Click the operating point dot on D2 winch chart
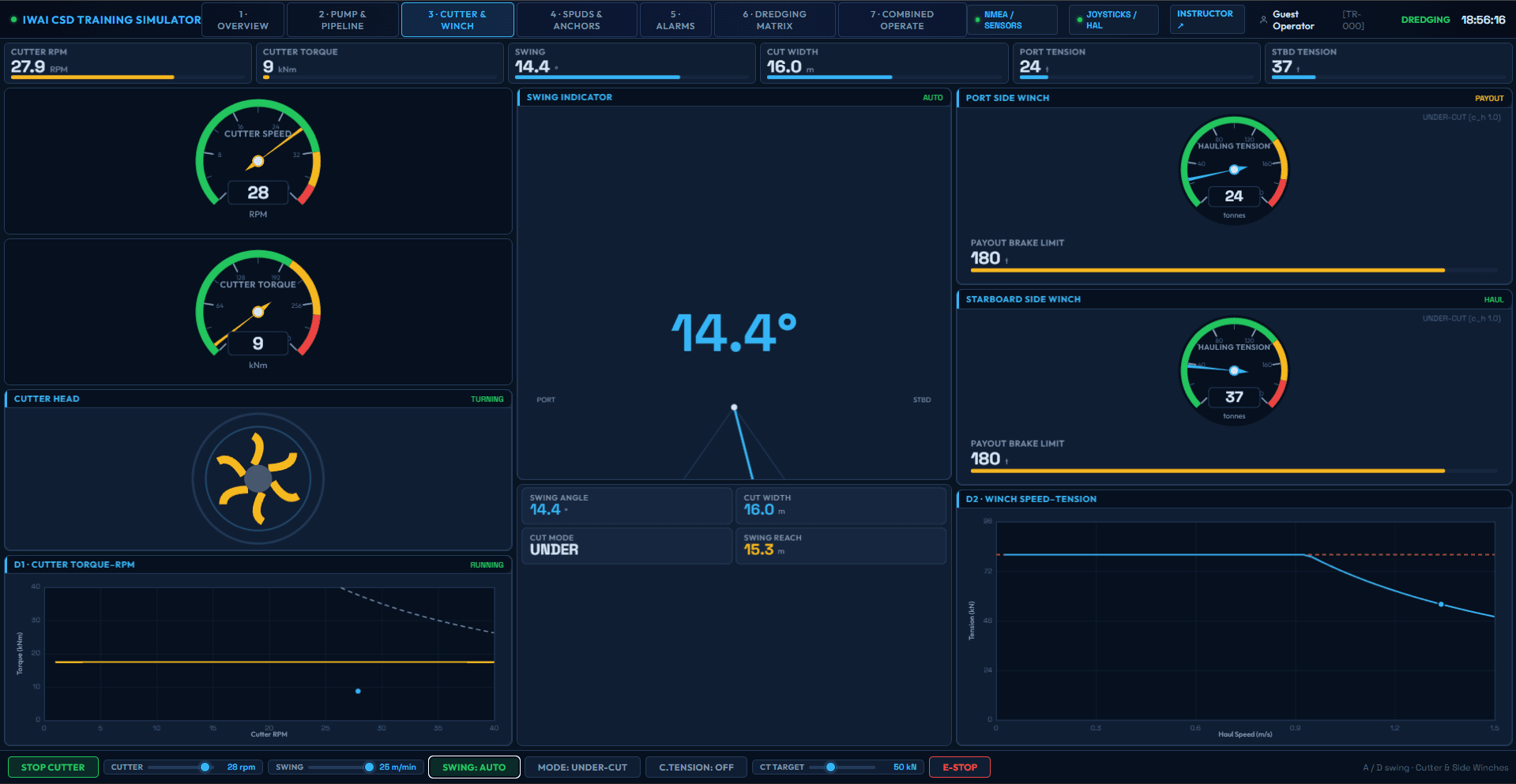The image size is (1516, 784). (1441, 605)
